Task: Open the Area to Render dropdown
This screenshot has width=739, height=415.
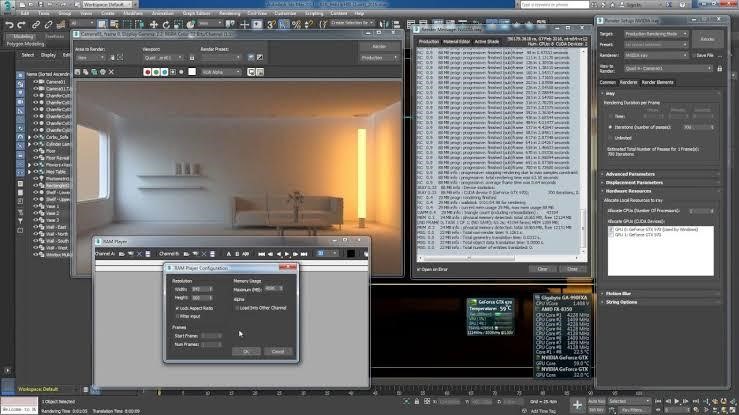Action: (x=90, y=57)
